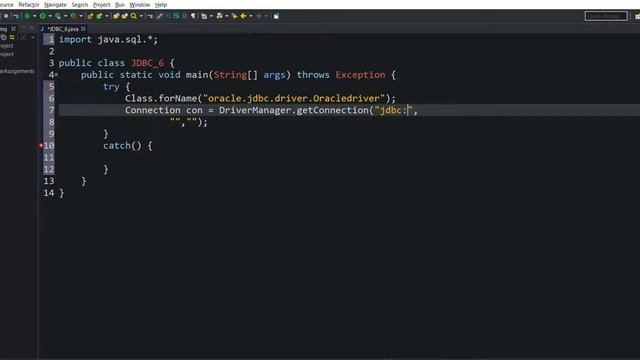Viewport: 640px width, 360px height.
Task: Click the "oracle.jdbc.driver.Oracledriver" string
Action: (x=294, y=98)
